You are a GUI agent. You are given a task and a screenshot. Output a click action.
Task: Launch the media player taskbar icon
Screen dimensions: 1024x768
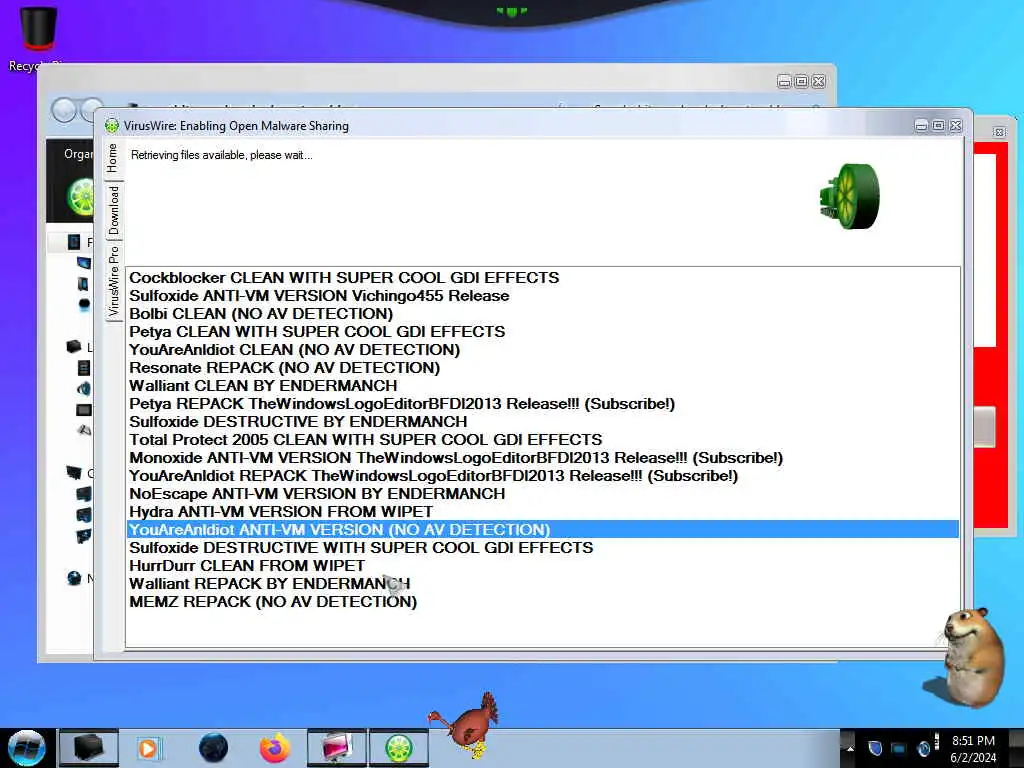click(148, 748)
